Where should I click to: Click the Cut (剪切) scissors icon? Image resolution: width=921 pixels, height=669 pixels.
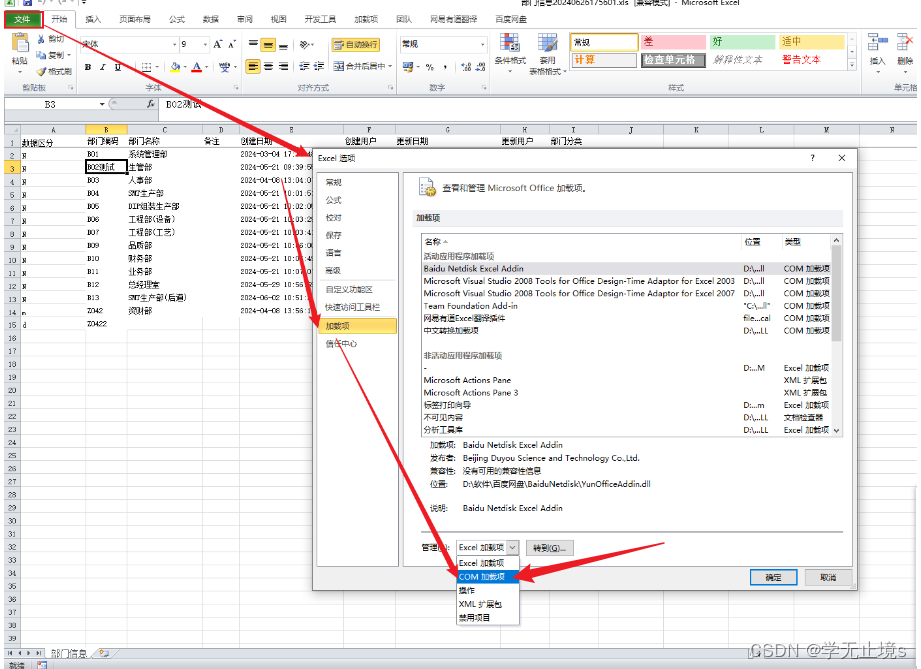pyautogui.click(x=41, y=39)
